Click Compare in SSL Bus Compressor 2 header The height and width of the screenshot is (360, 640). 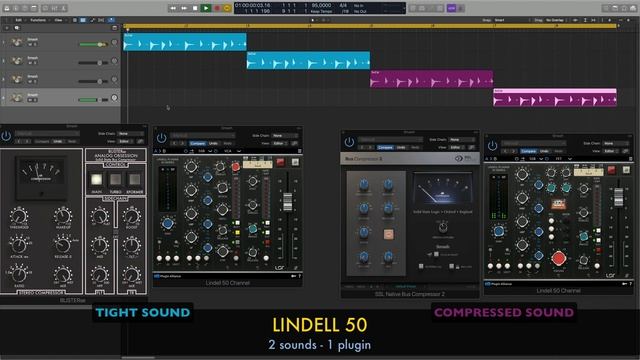click(385, 147)
